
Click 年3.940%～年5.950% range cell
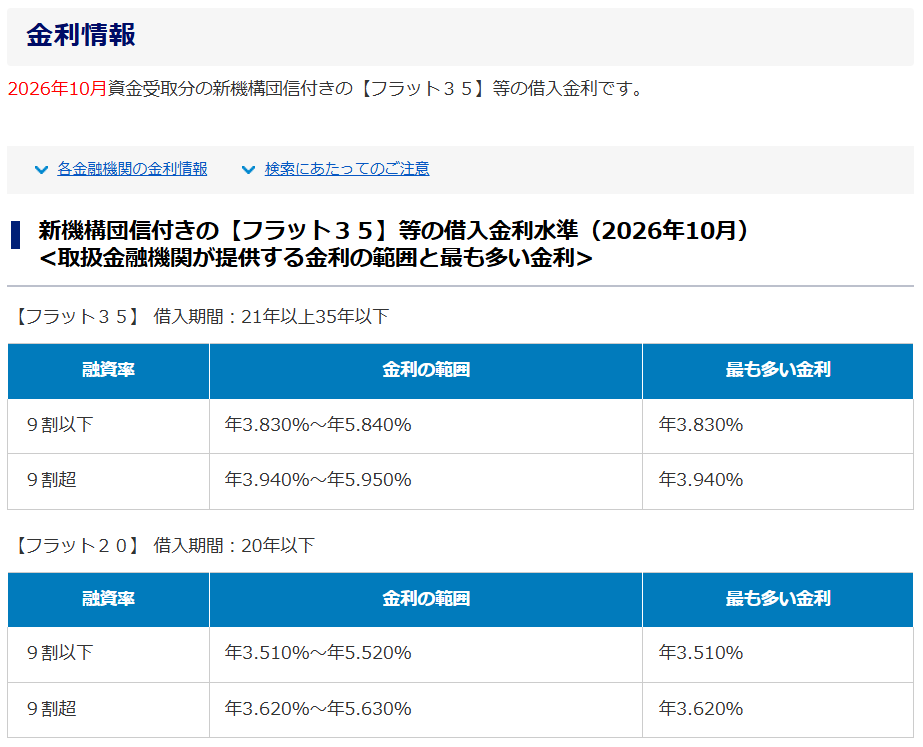(x=426, y=481)
